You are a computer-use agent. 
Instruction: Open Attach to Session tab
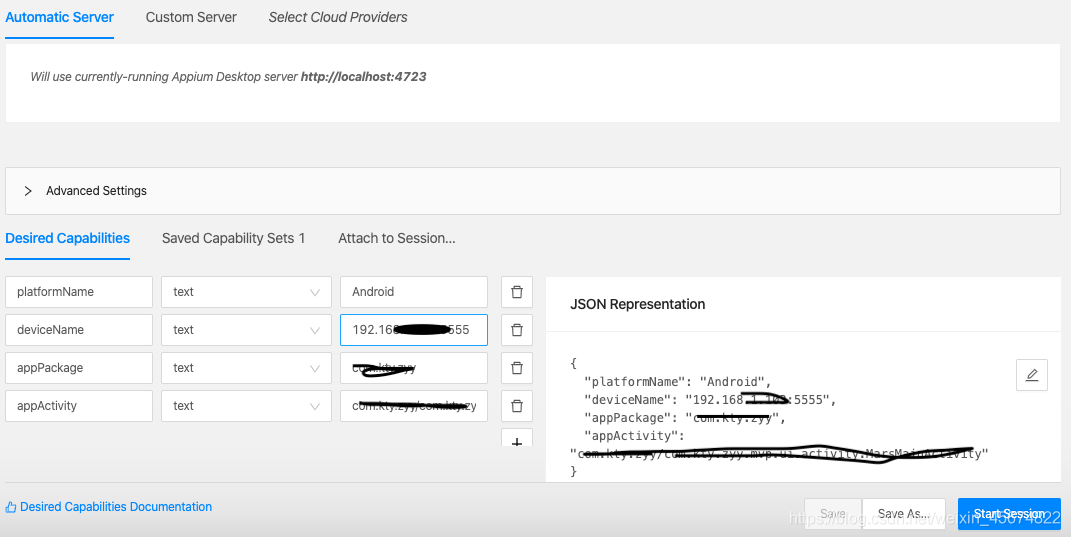pos(397,238)
